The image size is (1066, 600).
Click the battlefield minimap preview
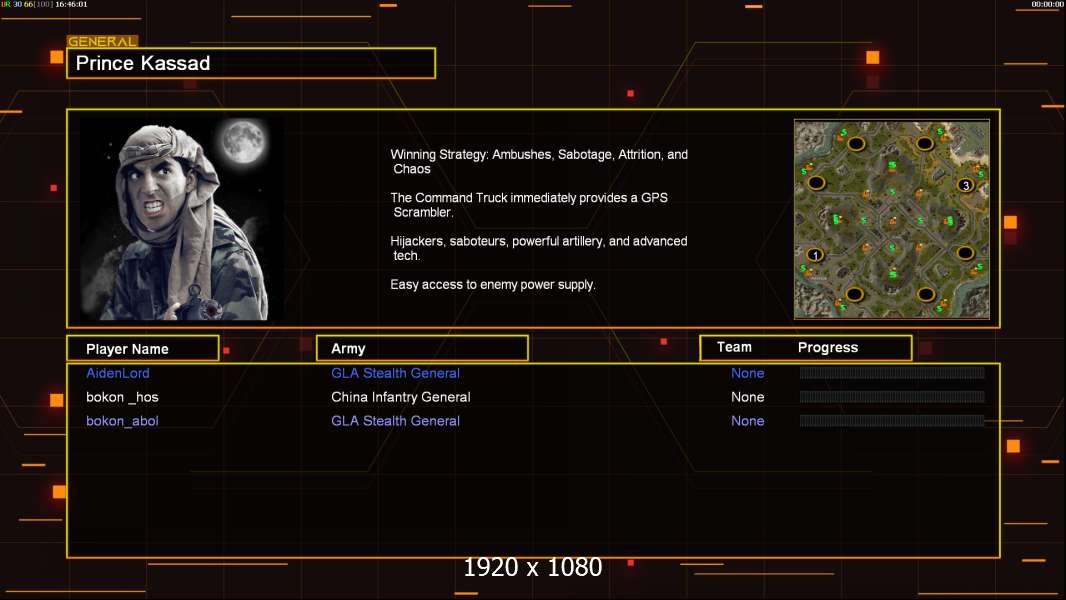(892, 219)
